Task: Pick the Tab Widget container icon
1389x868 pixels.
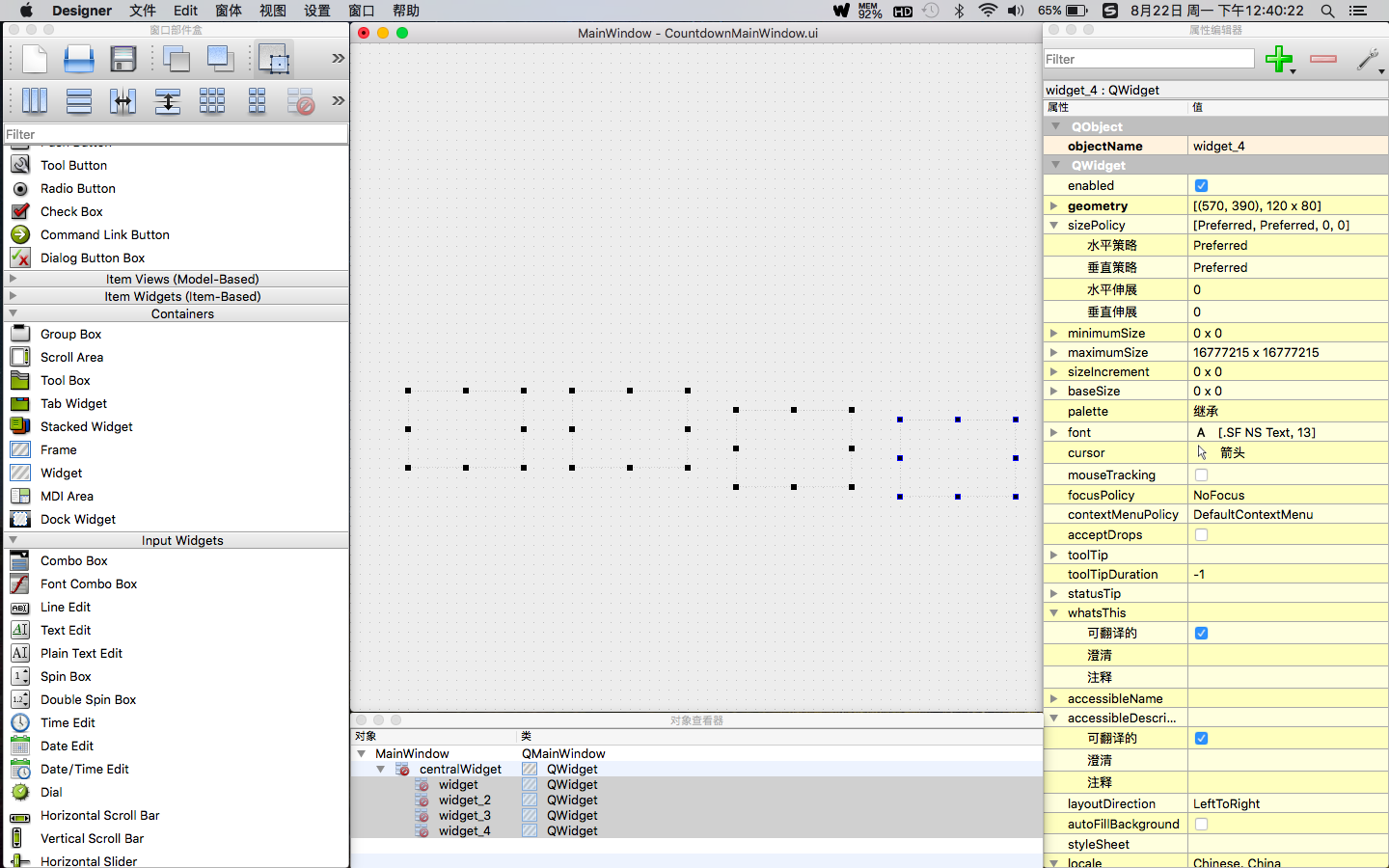Action: coord(20,403)
